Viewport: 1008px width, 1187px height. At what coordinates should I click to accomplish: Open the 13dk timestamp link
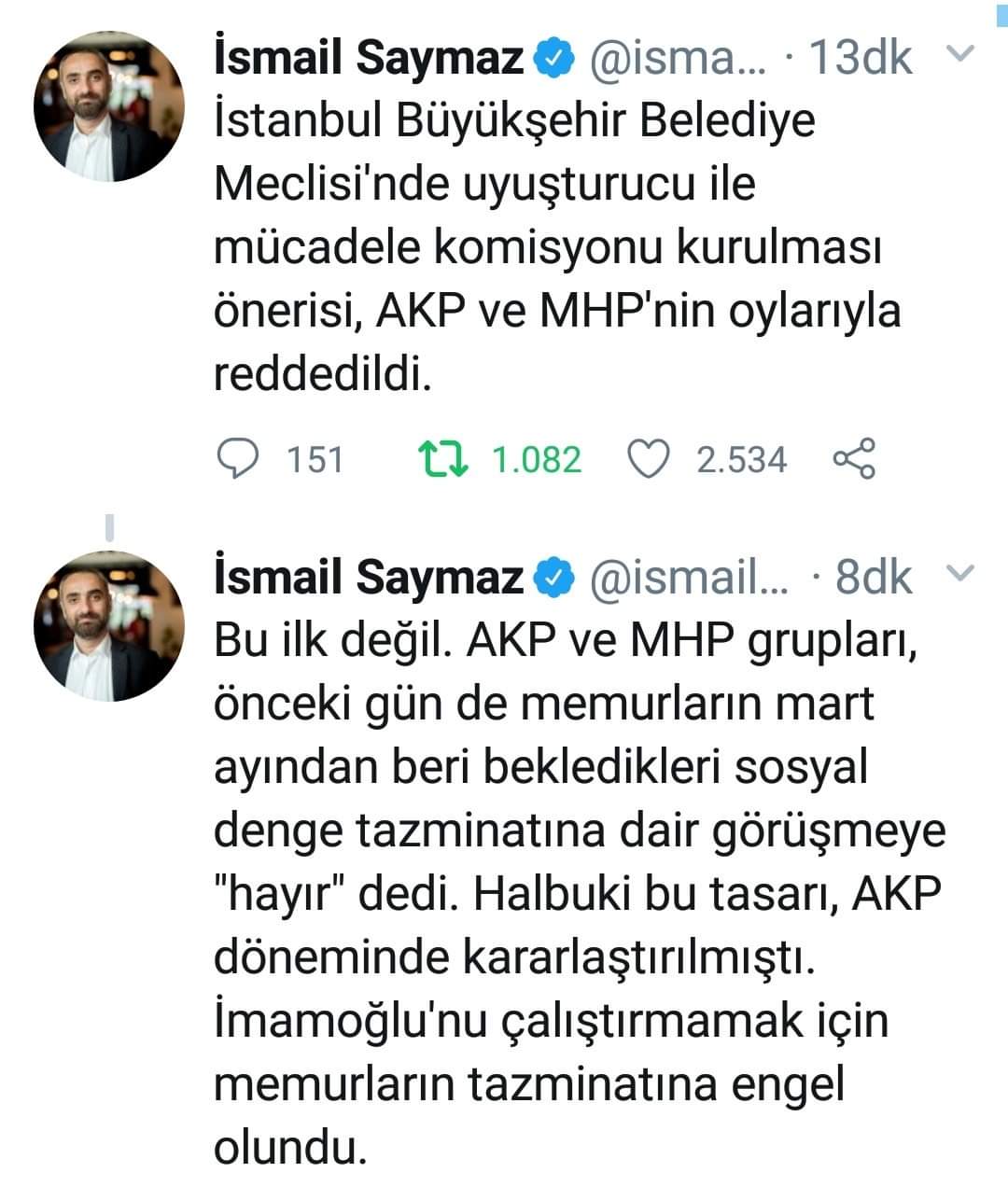click(860, 59)
